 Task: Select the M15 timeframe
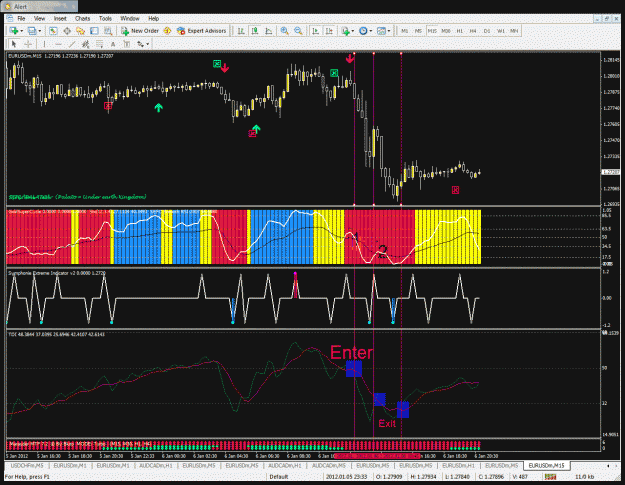click(x=432, y=31)
